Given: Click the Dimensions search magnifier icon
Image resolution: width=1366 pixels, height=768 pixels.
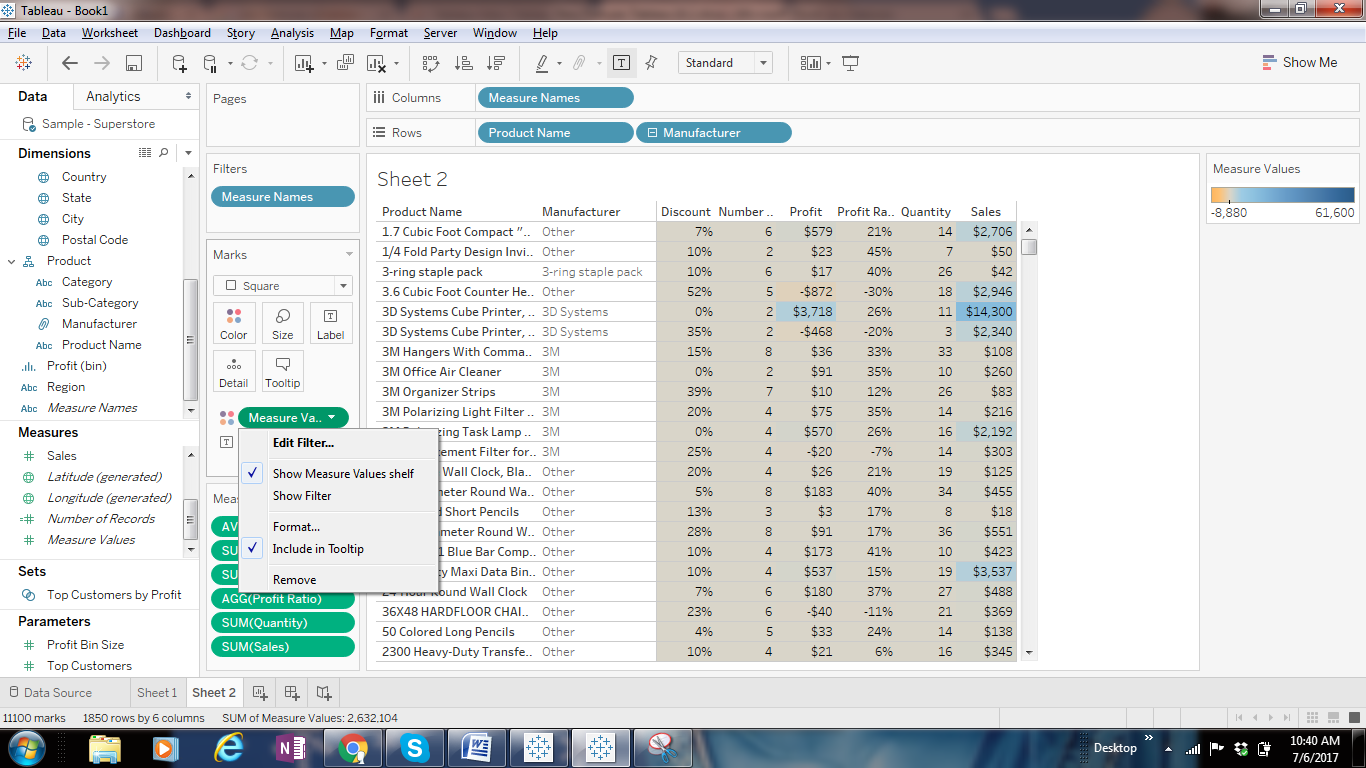Looking at the screenshot, I should click(x=164, y=153).
